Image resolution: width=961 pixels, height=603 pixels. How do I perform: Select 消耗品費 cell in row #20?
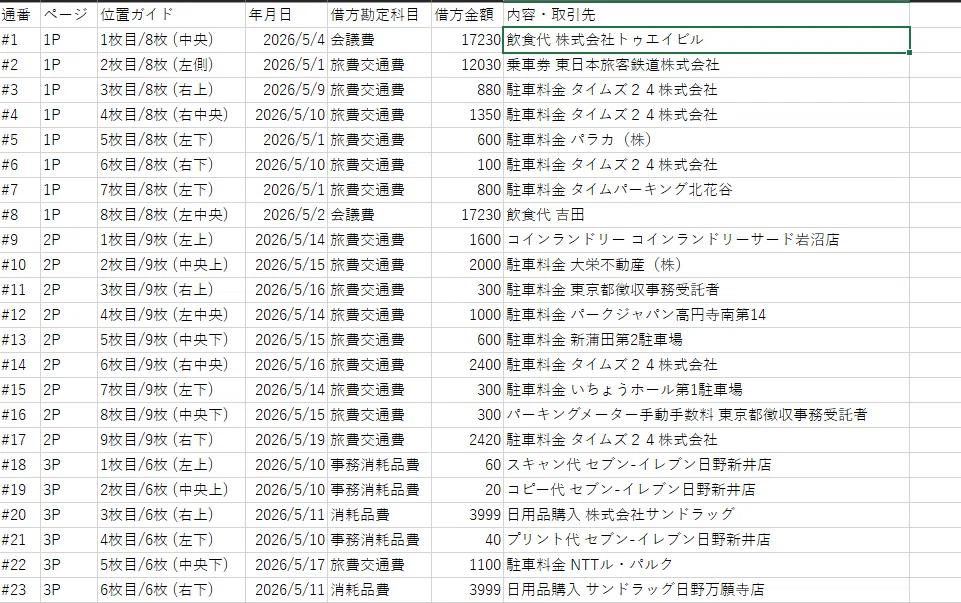(x=379, y=515)
